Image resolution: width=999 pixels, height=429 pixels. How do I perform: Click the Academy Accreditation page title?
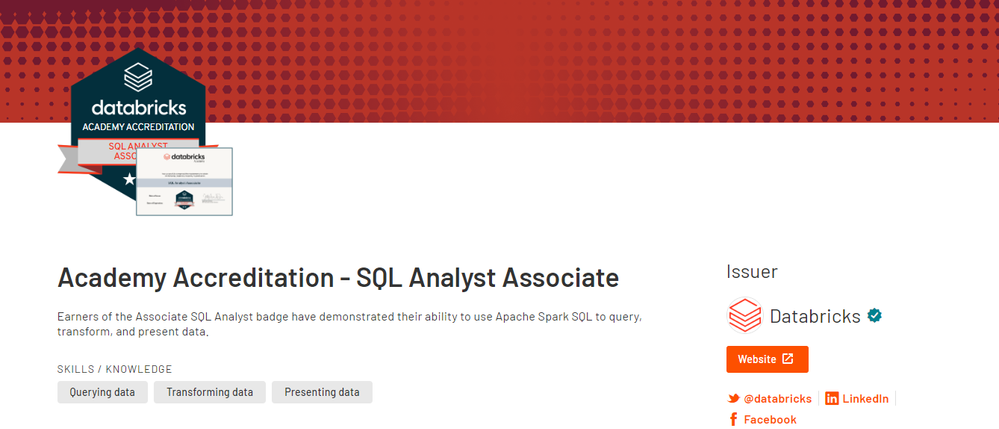click(x=338, y=277)
